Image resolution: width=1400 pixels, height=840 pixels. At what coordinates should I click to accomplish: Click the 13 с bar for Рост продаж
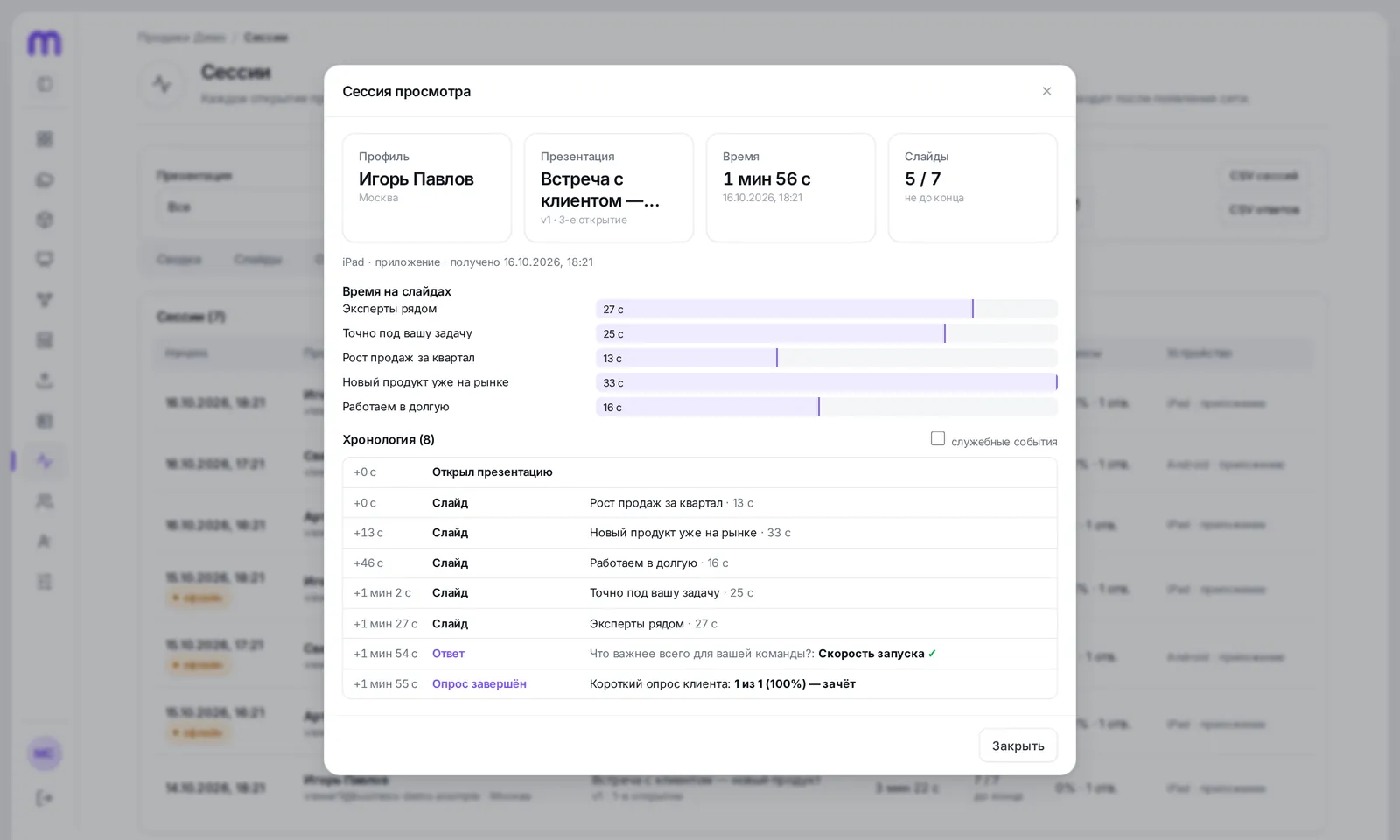click(687, 358)
